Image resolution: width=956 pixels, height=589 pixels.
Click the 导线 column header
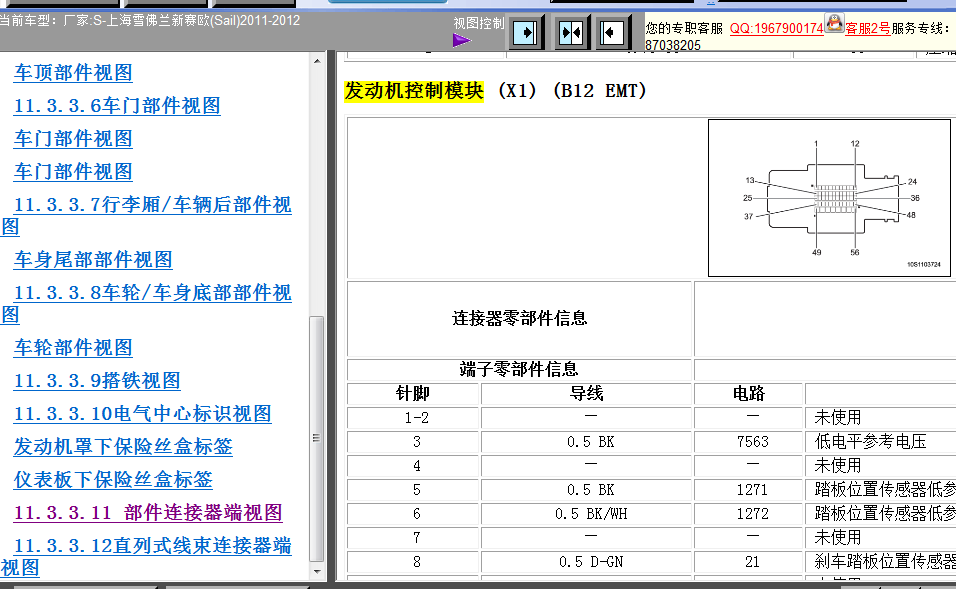587,394
